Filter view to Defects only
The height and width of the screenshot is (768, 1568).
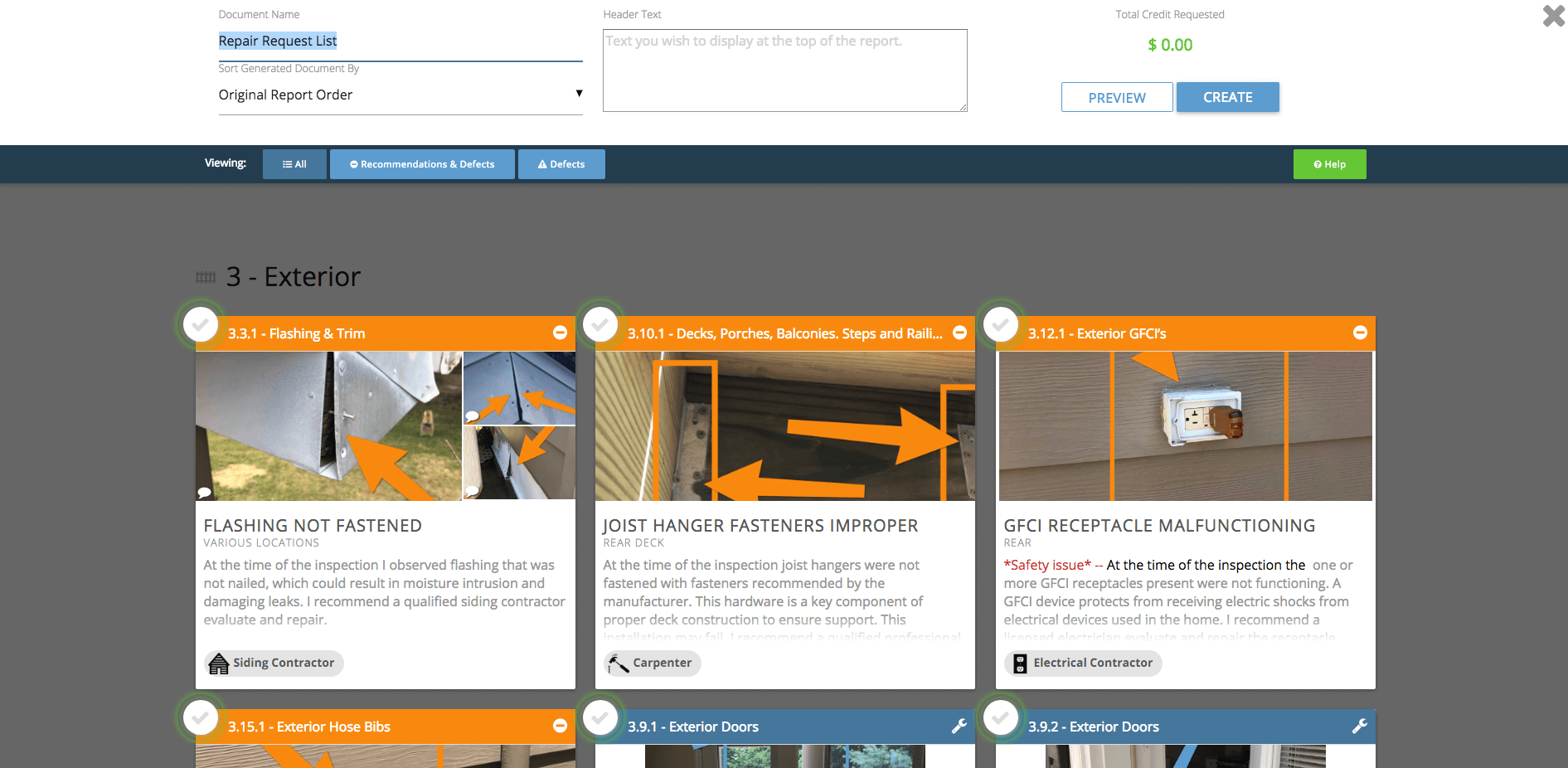(x=561, y=164)
